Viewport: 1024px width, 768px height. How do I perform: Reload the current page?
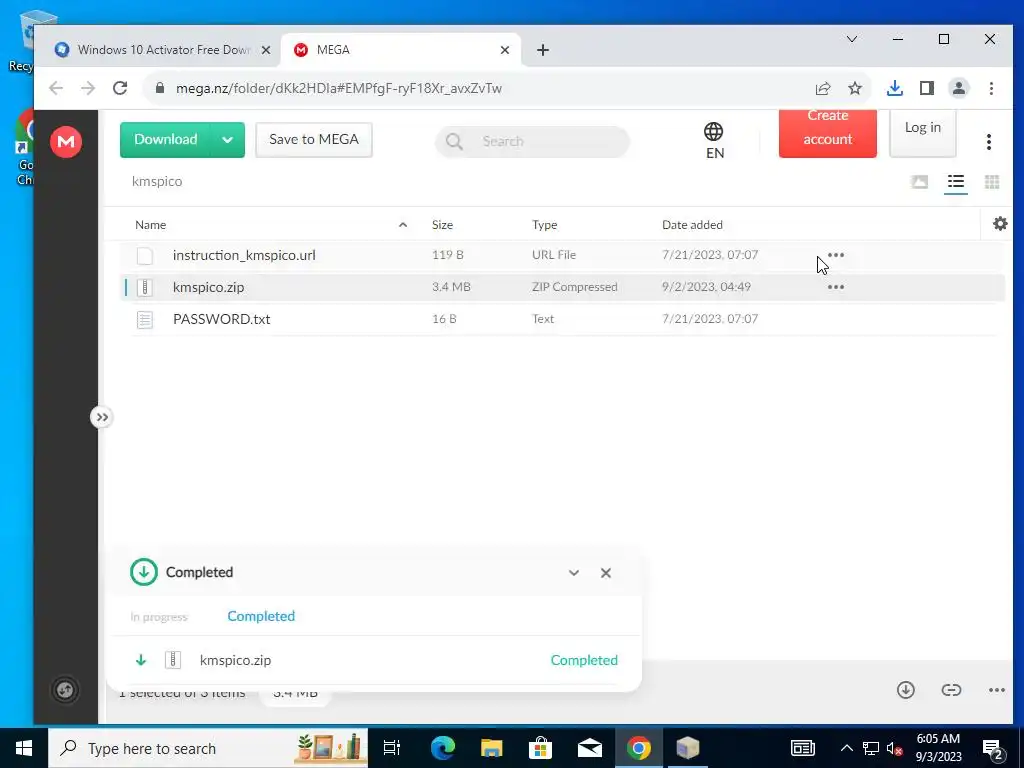coord(120,88)
